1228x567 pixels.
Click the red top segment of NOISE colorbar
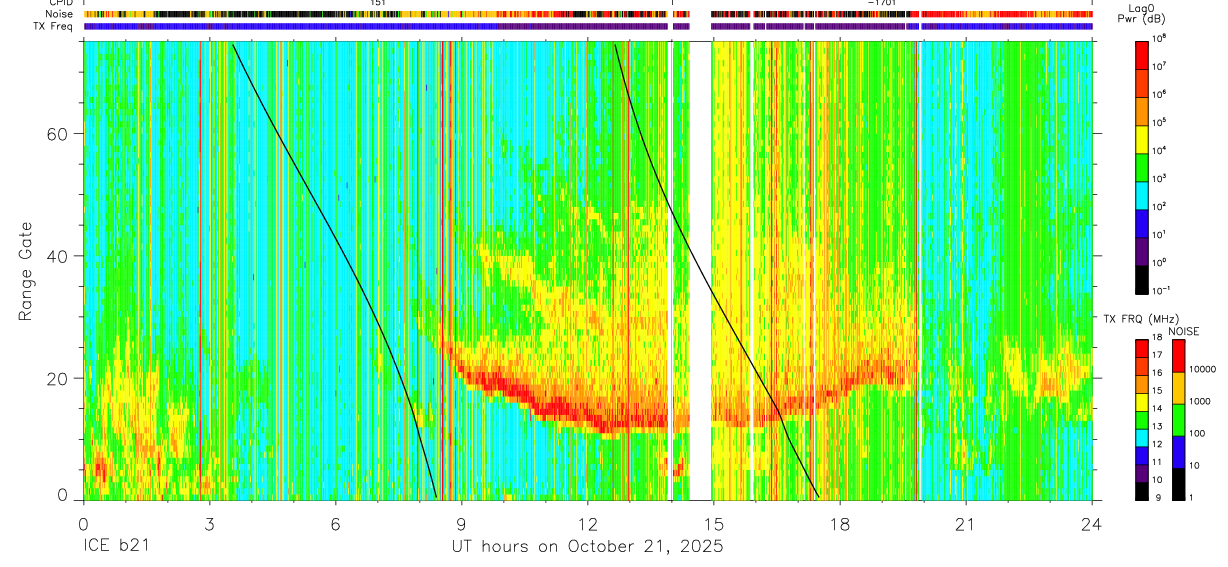[x=1180, y=357]
